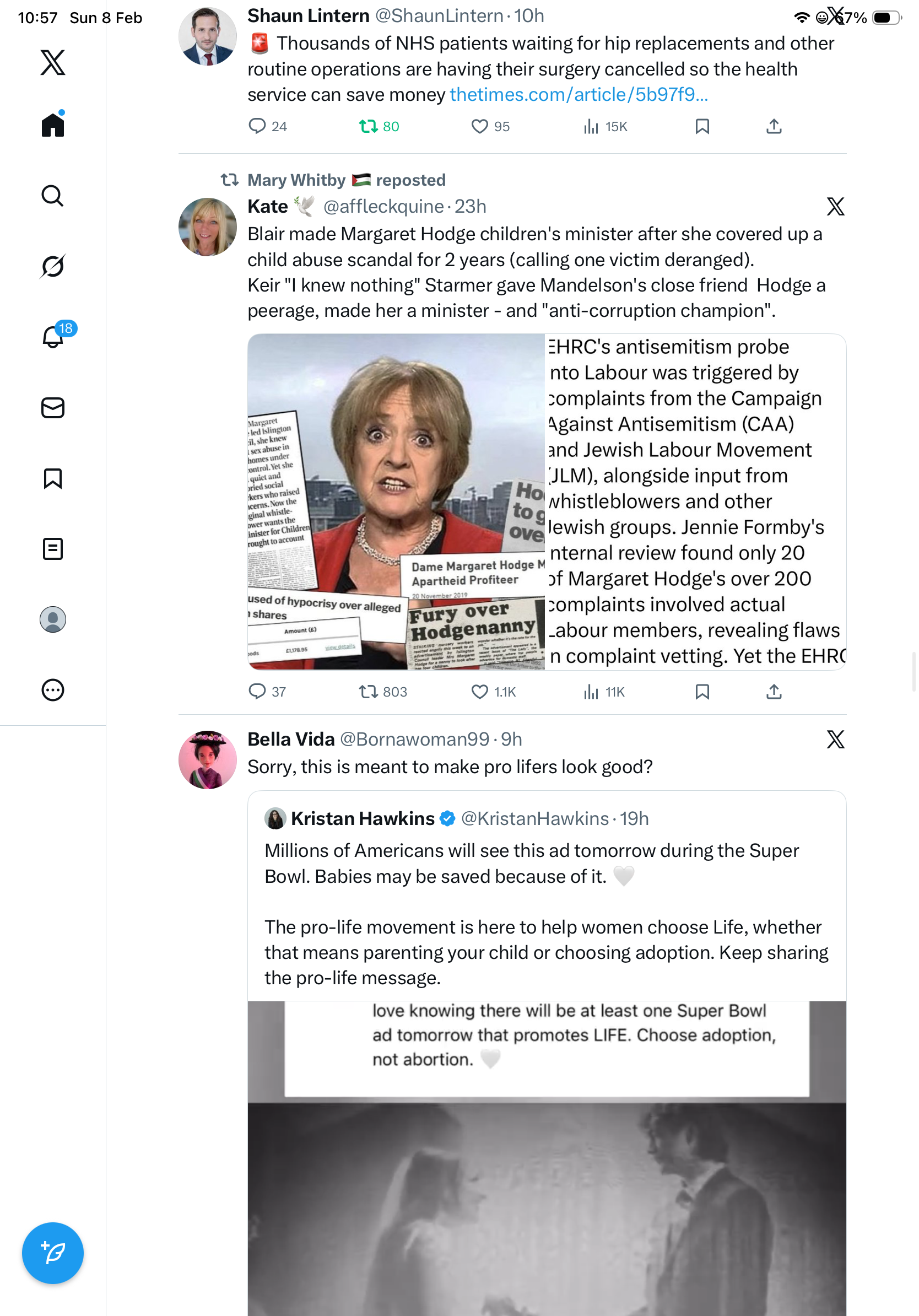
Task: Open the profile avatar in sidebar
Action: click(53, 619)
